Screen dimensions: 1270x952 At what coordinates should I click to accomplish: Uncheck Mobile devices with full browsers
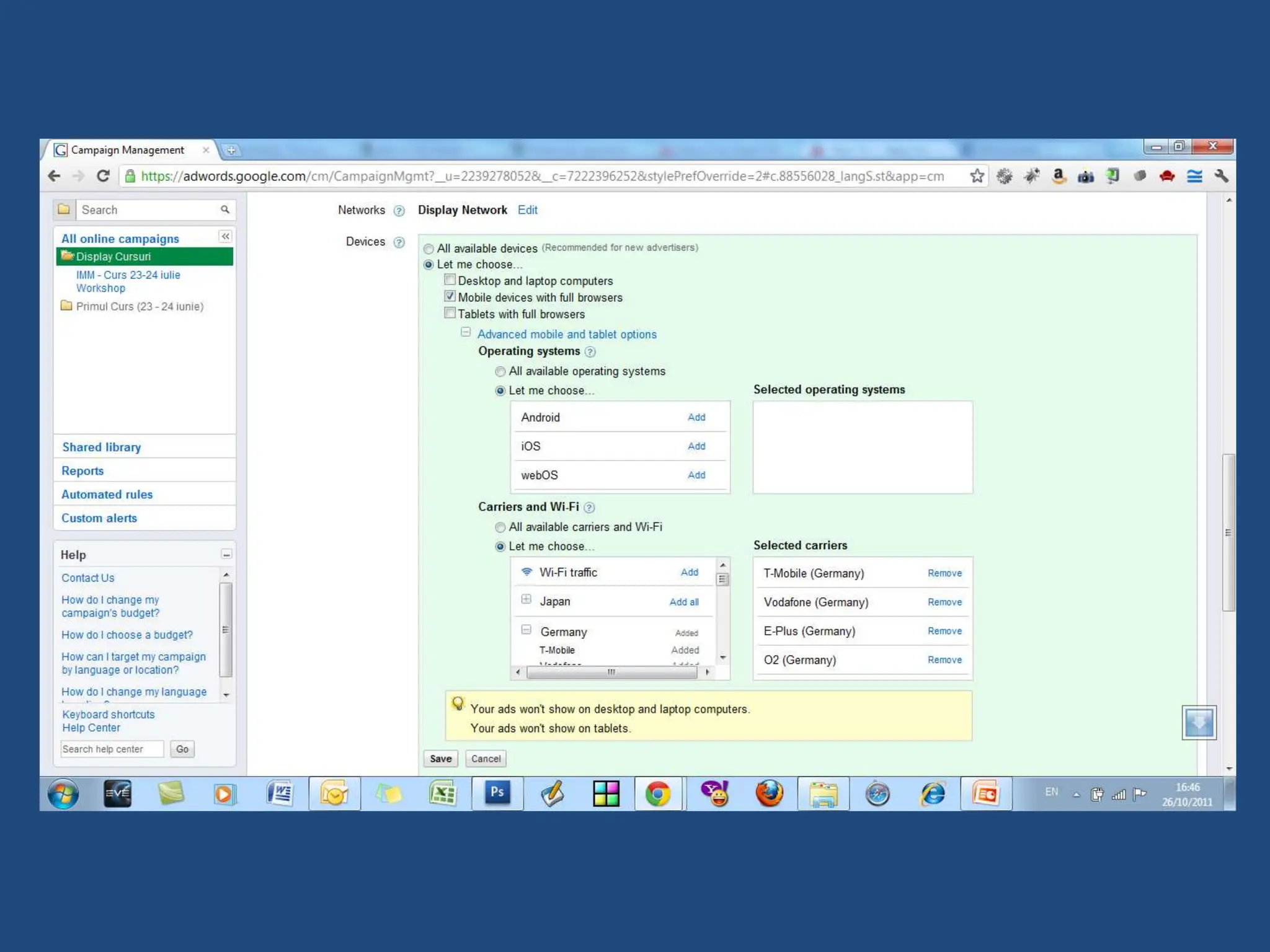pyautogui.click(x=450, y=297)
